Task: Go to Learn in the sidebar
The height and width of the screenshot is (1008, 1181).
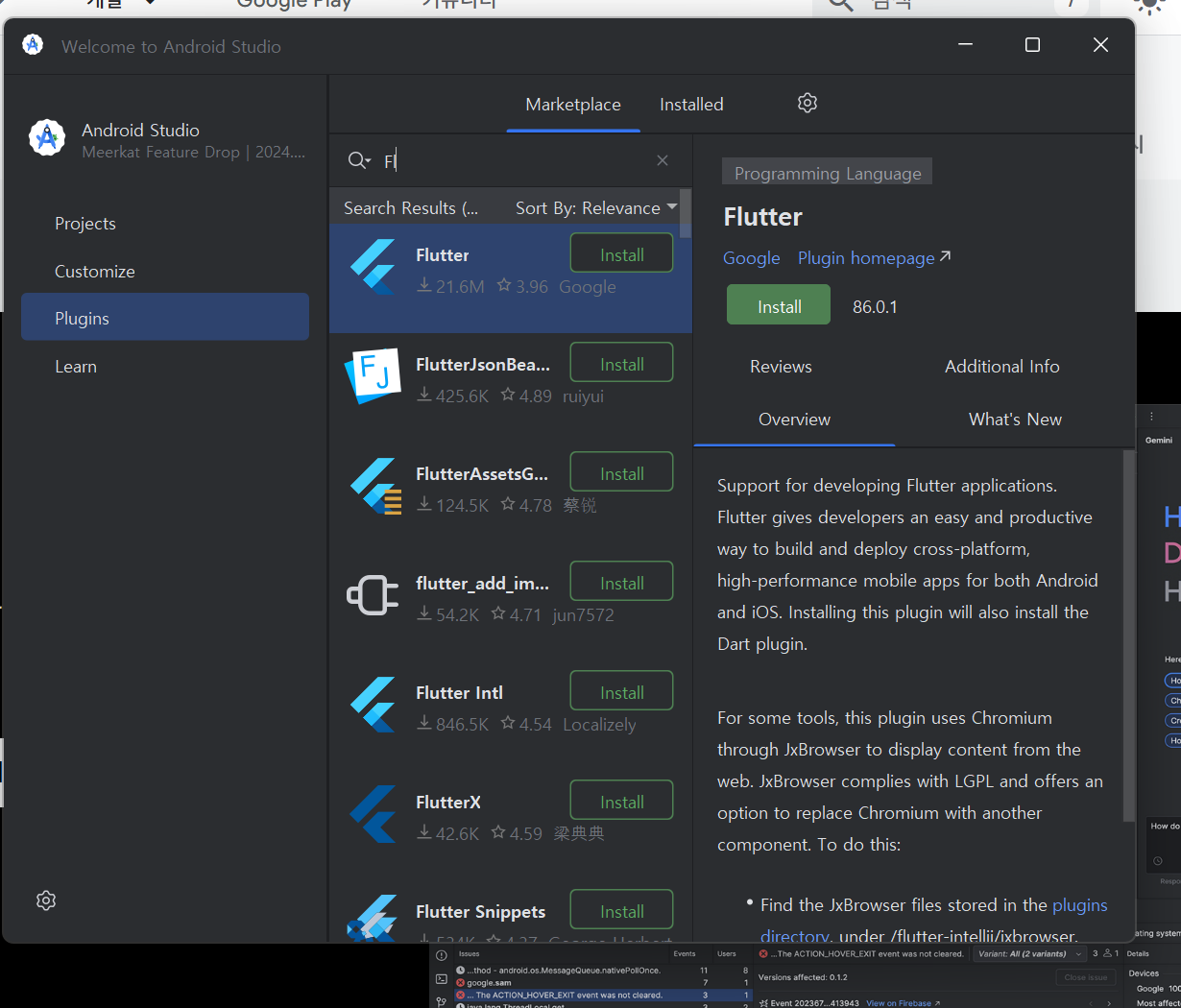Action: (x=165, y=366)
